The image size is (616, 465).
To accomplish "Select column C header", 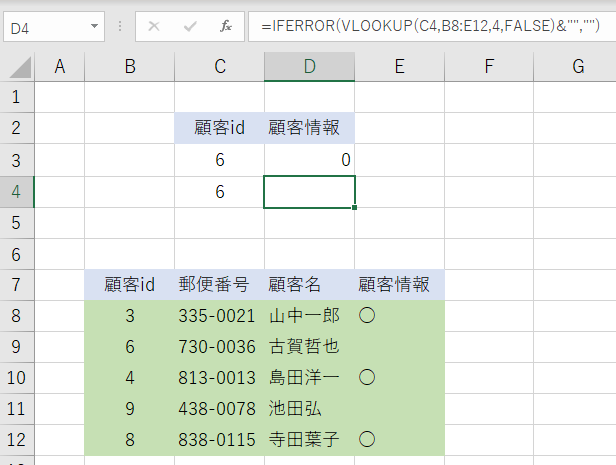I will pos(220,66).
